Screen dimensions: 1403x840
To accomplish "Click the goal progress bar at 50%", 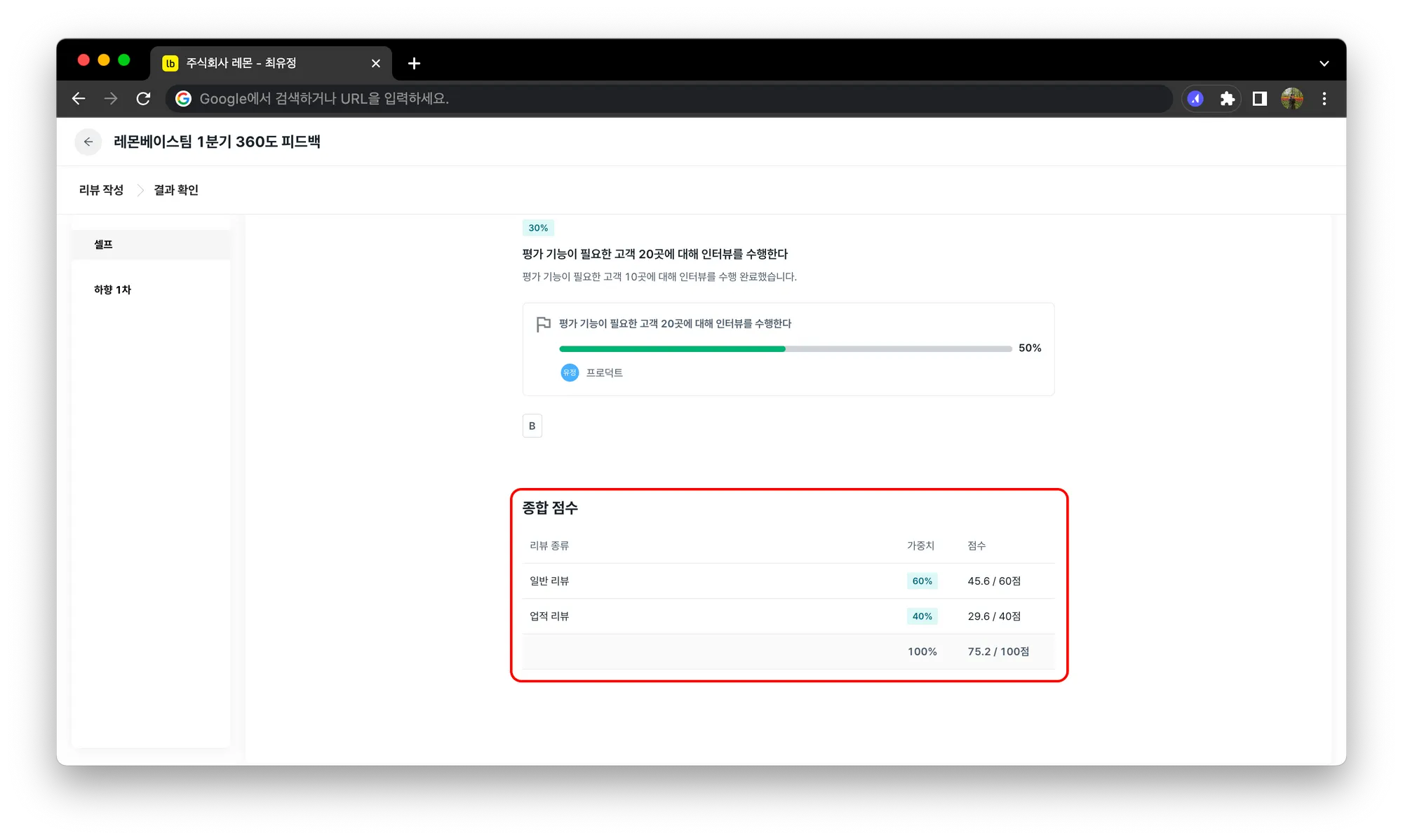I will (x=785, y=348).
